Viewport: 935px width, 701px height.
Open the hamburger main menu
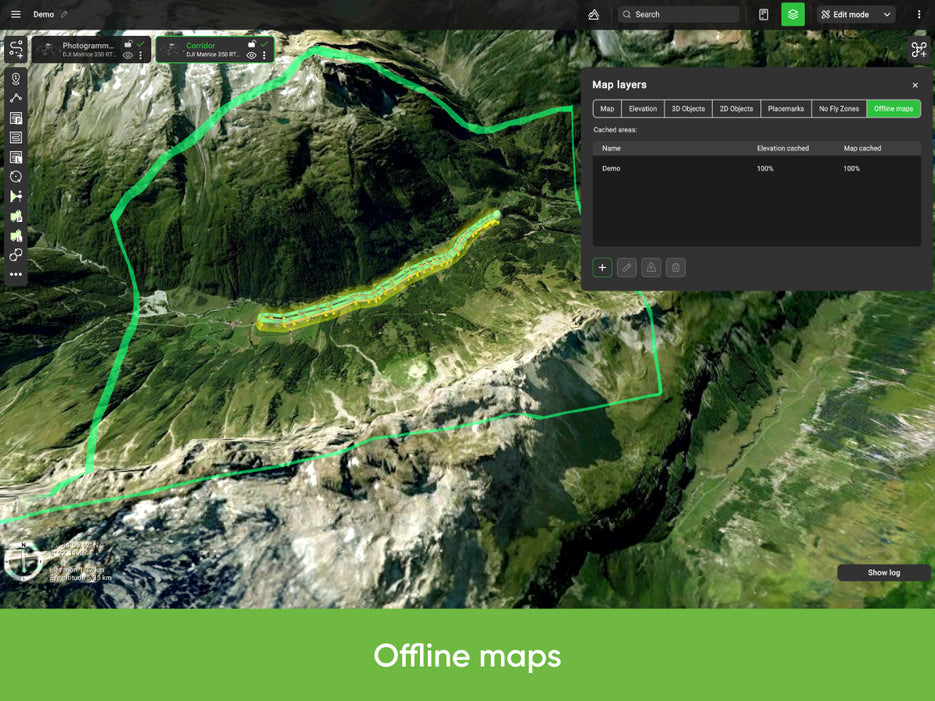(15, 14)
